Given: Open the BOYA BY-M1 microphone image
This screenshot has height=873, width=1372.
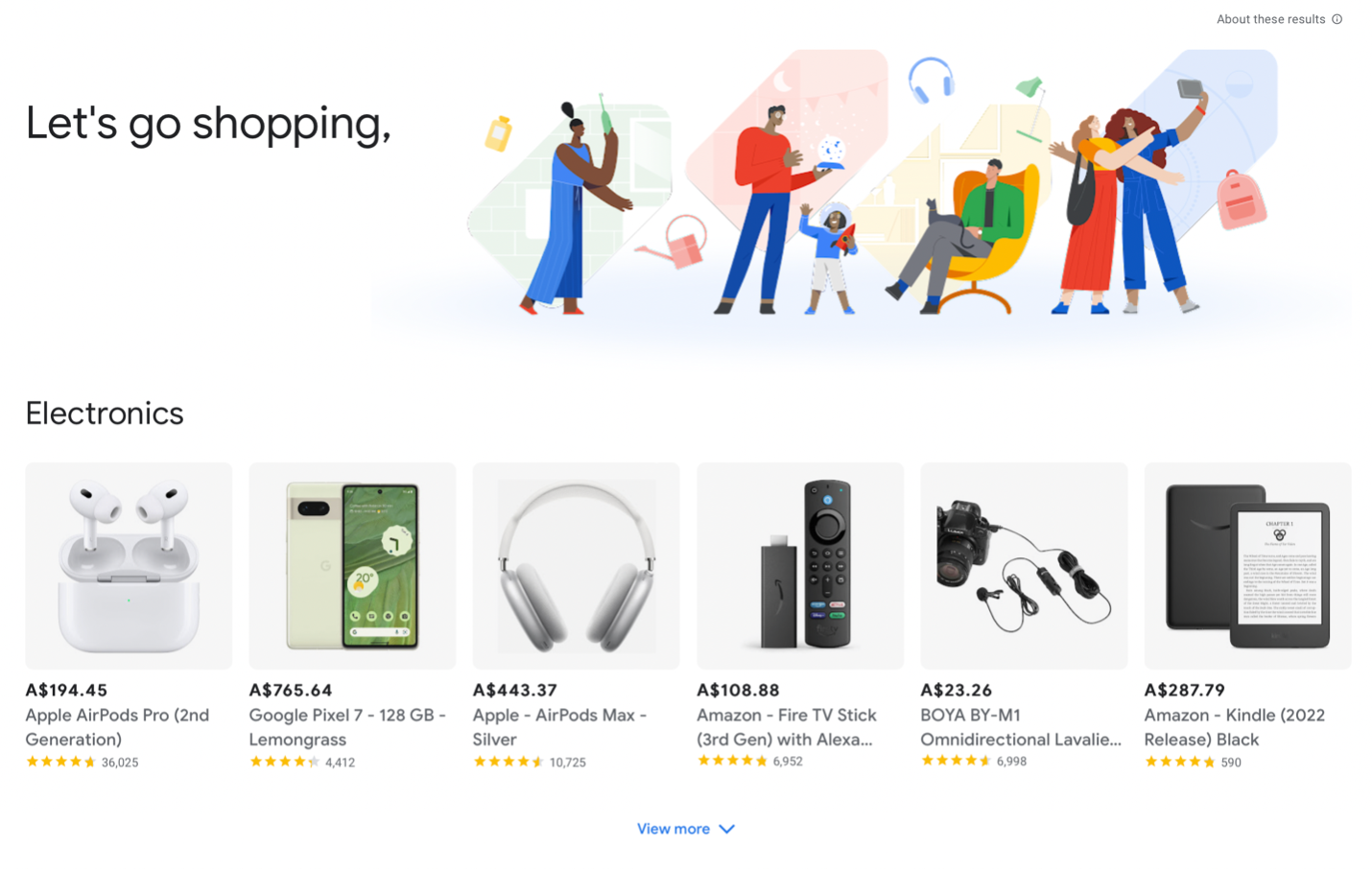Looking at the screenshot, I should 1024,566.
